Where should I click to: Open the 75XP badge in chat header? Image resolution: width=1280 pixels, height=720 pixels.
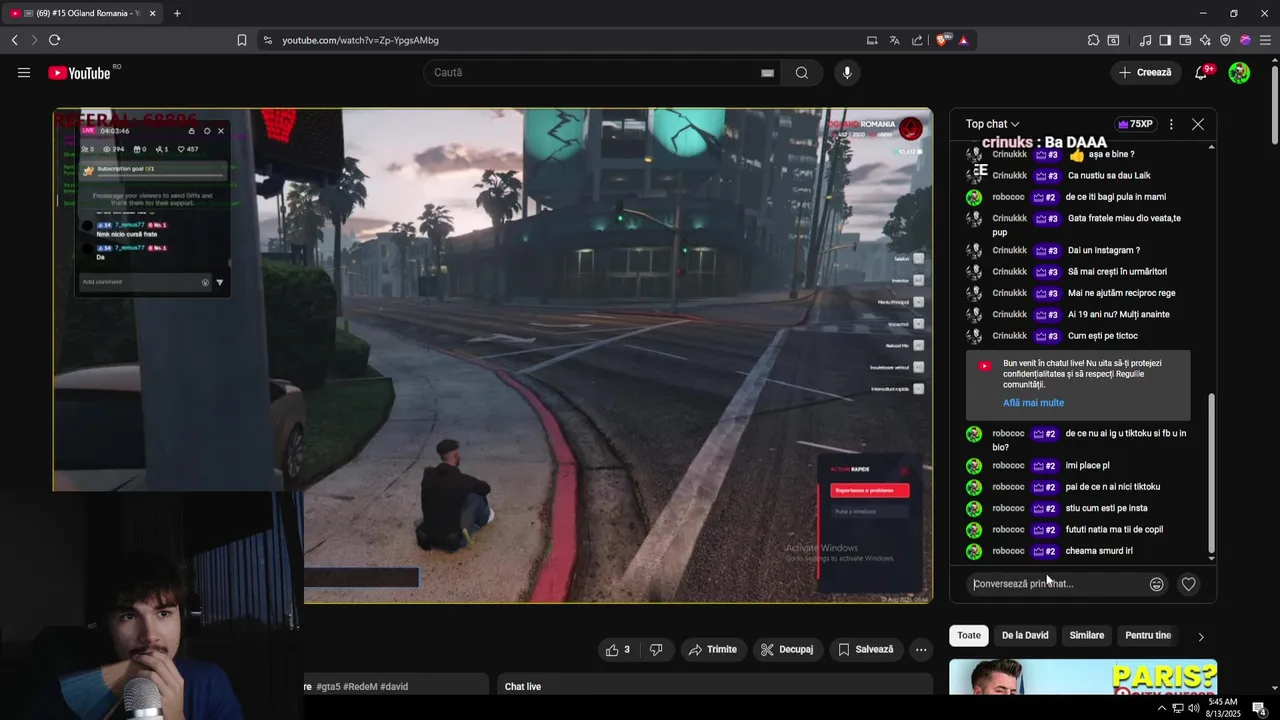point(1135,124)
